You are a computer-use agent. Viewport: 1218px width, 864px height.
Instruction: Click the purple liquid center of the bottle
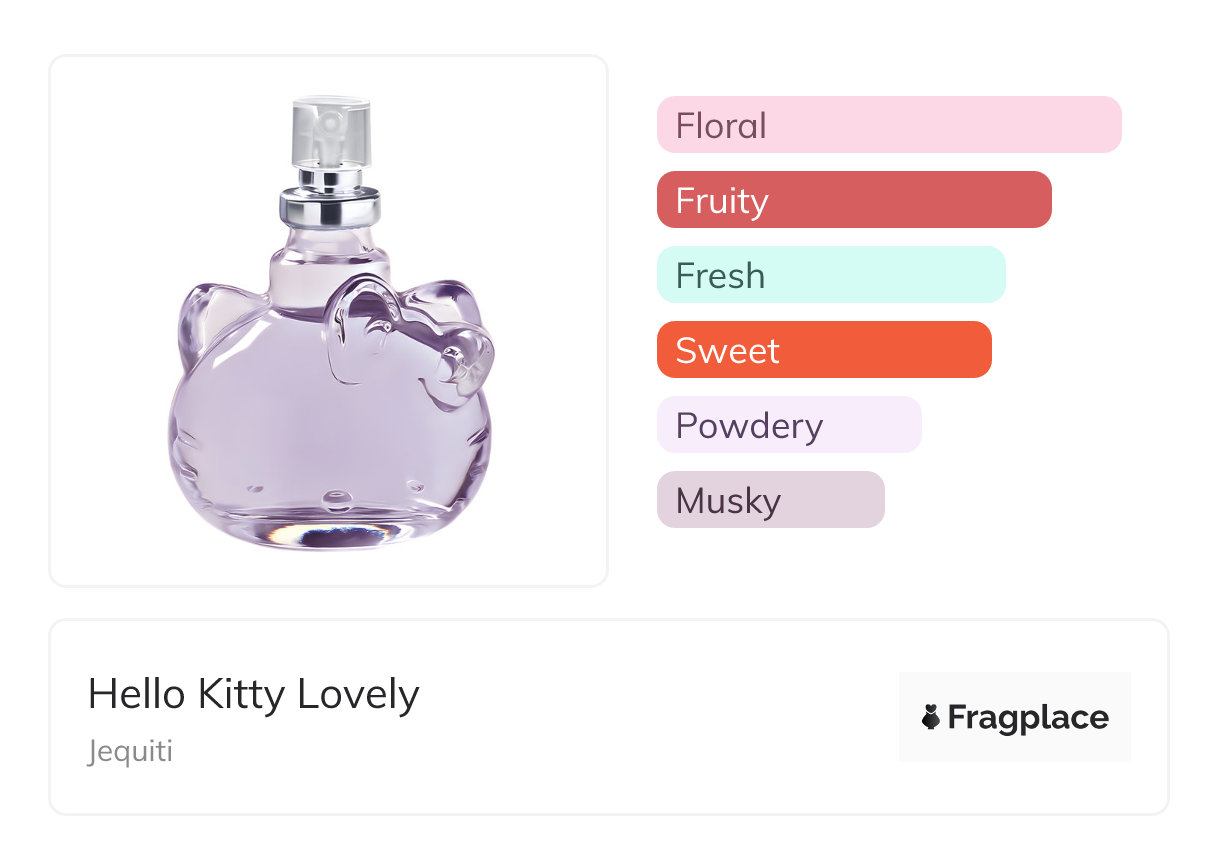point(300,420)
